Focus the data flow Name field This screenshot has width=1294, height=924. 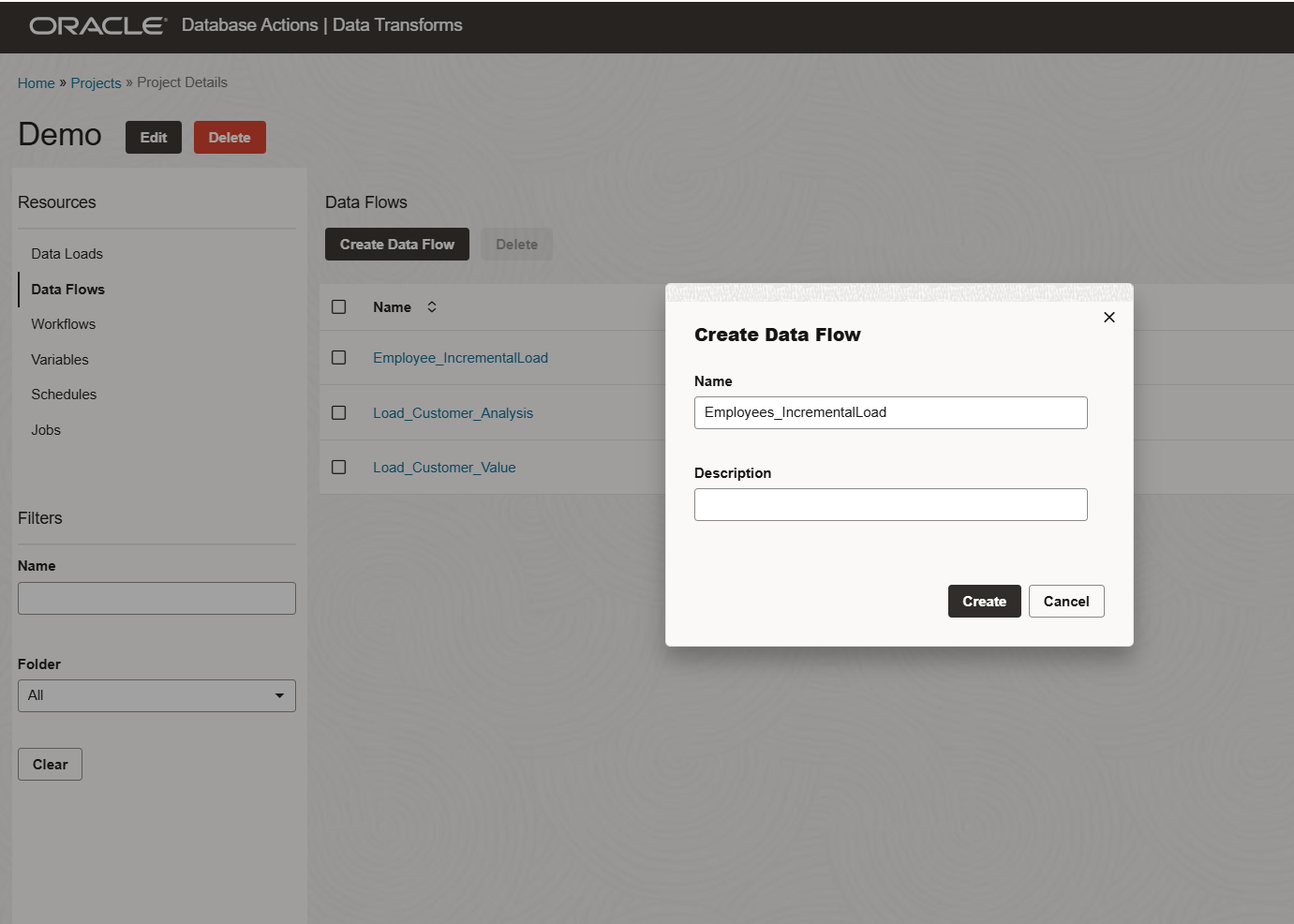[x=890, y=412]
